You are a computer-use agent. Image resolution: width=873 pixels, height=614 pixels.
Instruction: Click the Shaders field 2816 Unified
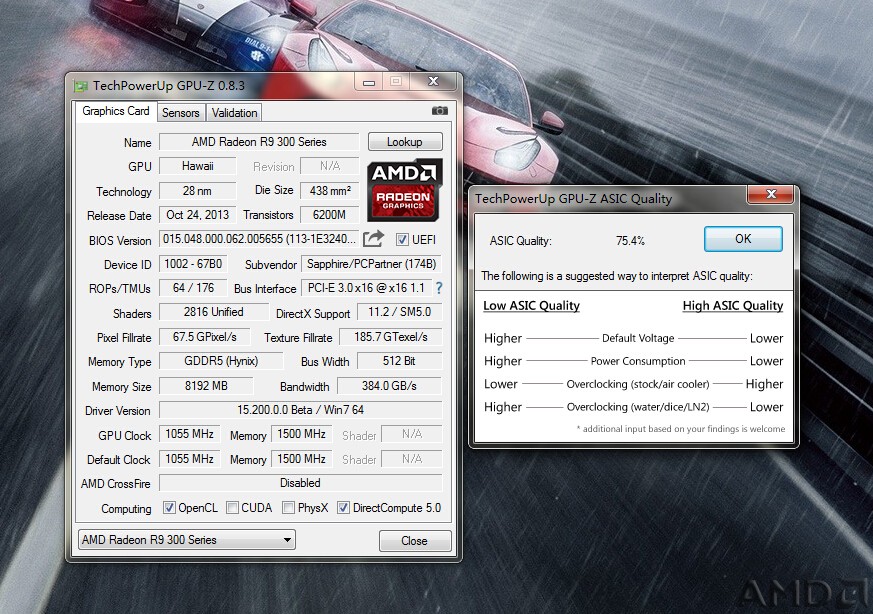click(x=214, y=312)
